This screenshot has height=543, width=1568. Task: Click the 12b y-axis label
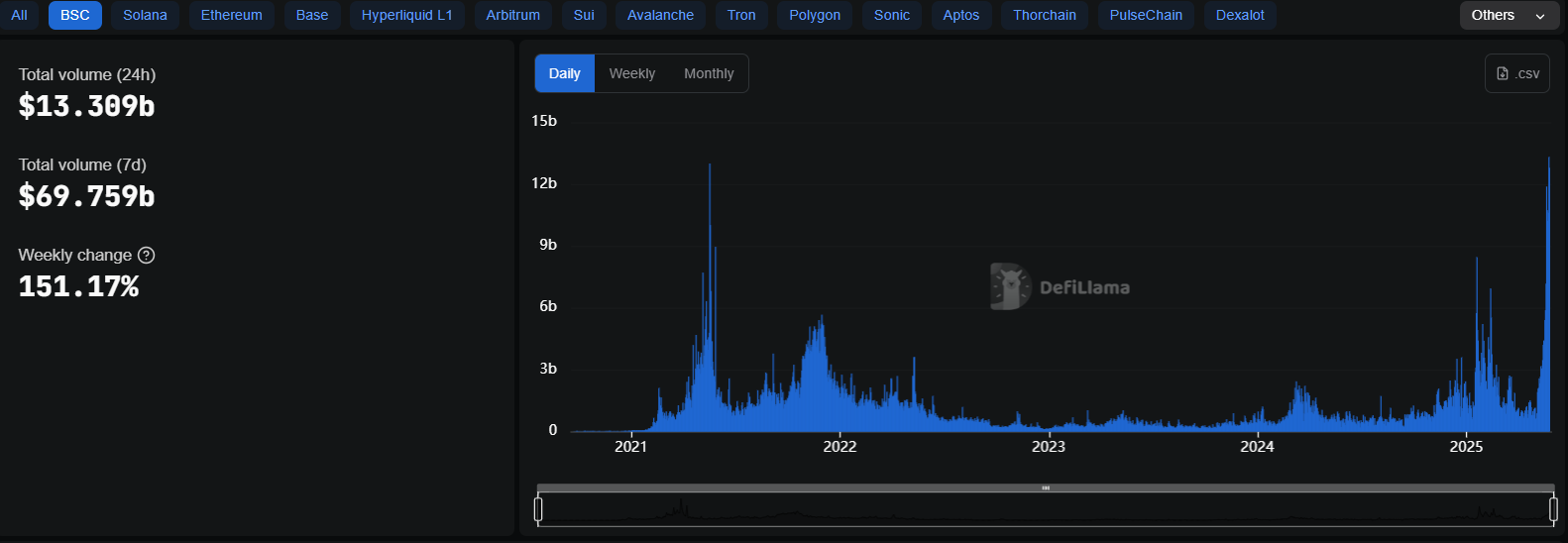click(x=544, y=183)
